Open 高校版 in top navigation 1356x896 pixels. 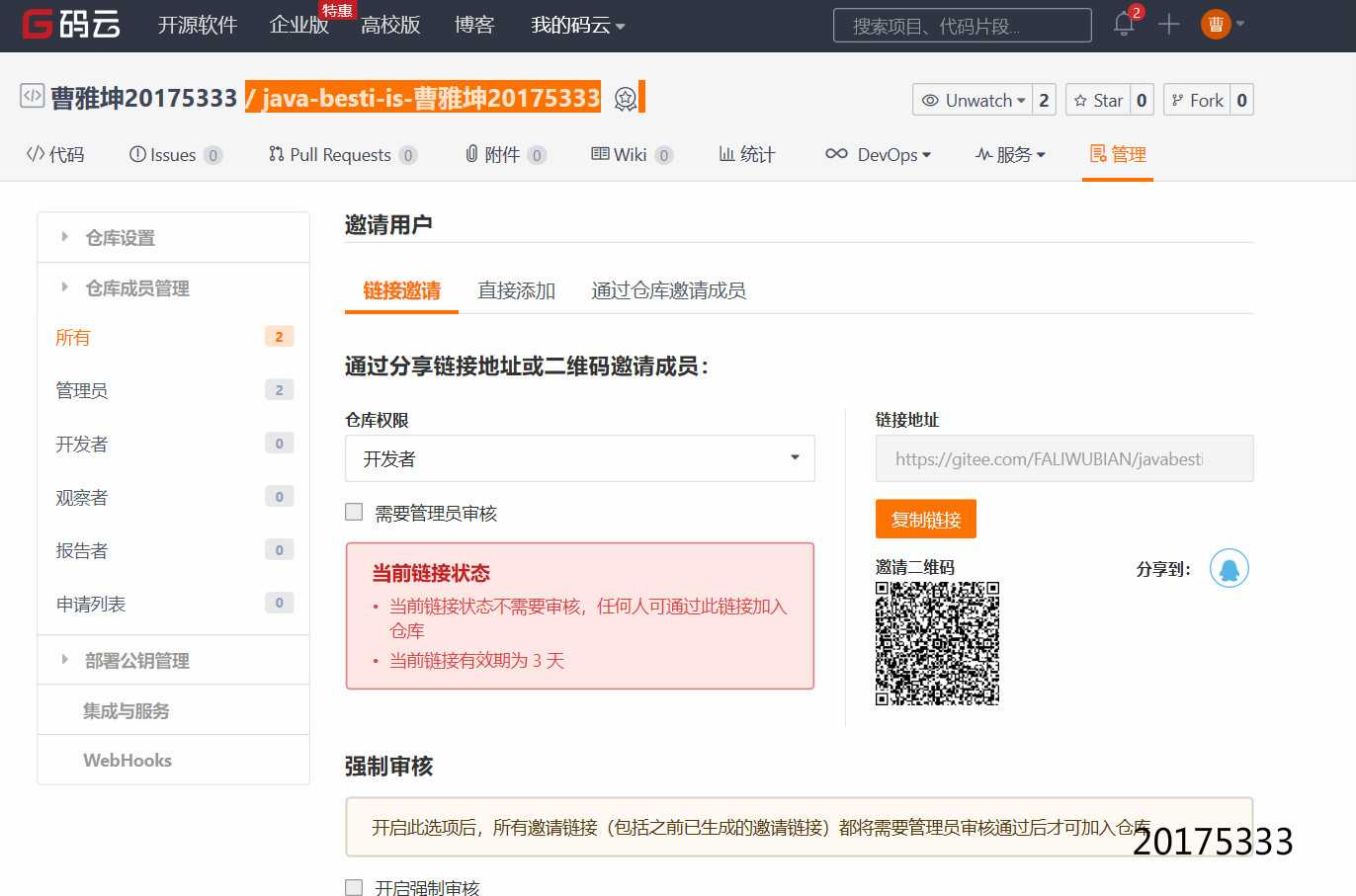(390, 25)
